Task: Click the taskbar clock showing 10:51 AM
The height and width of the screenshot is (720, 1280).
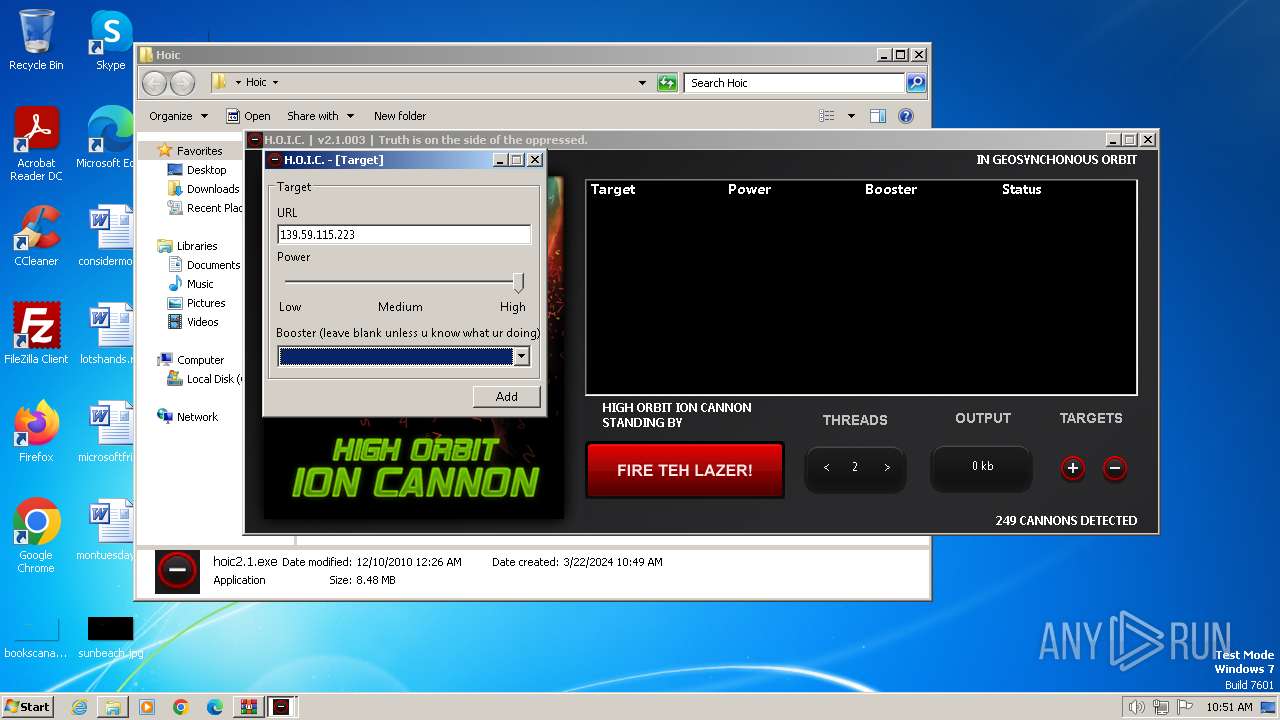Action: 1229,707
